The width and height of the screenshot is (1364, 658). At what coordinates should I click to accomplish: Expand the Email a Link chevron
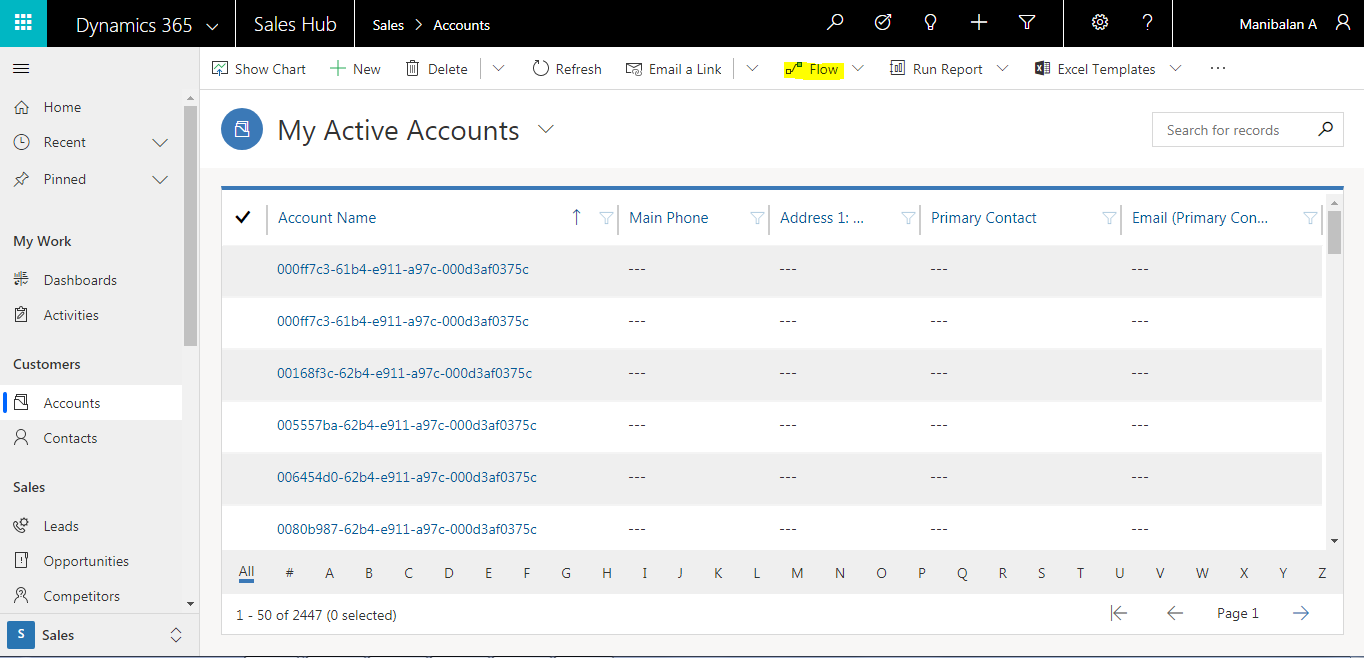[752, 68]
